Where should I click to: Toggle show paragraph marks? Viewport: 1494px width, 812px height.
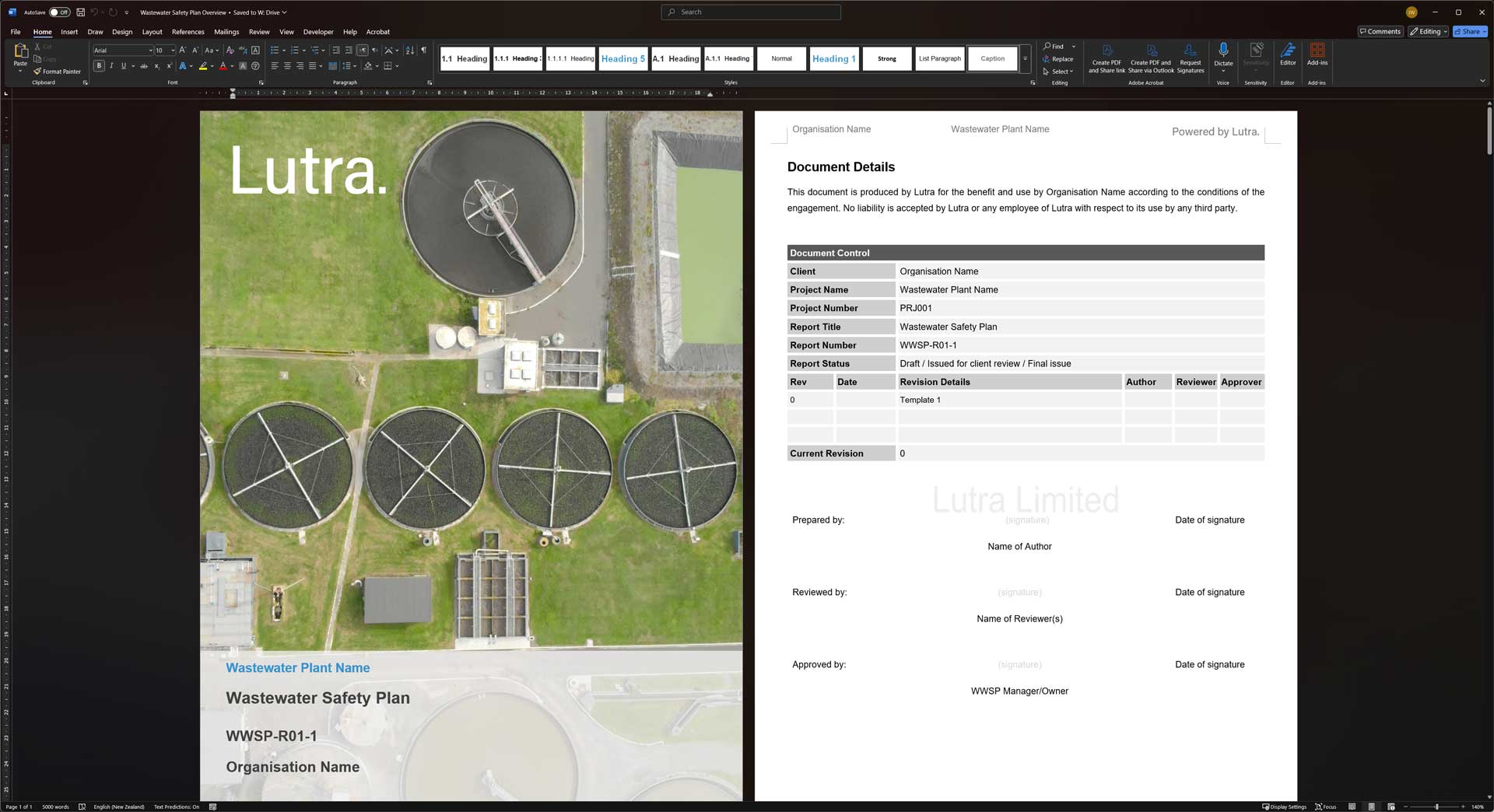click(424, 50)
